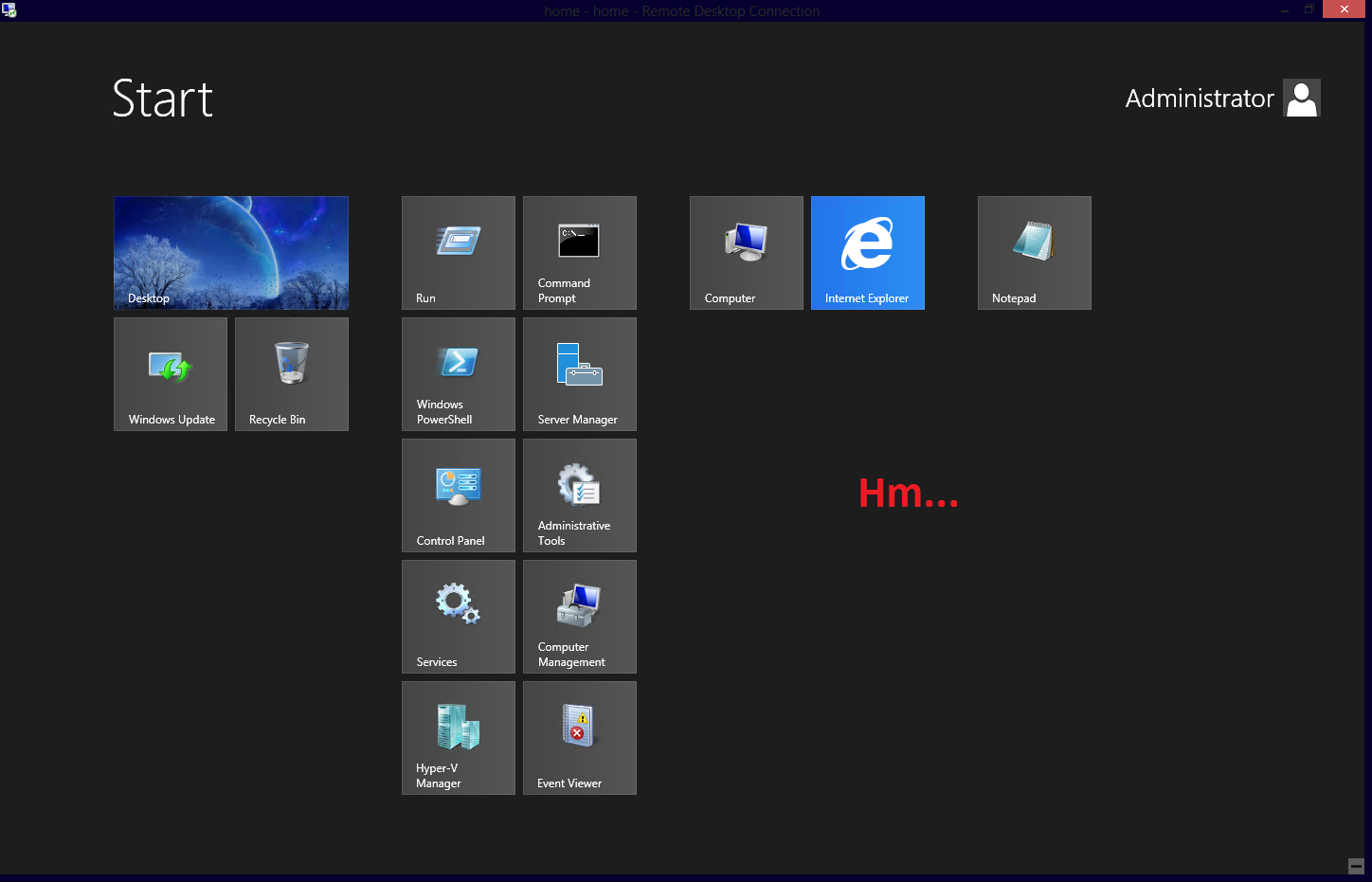The width and height of the screenshot is (1372, 882).
Task: Open the Recycle Bin tile
Action: [292, 374]
